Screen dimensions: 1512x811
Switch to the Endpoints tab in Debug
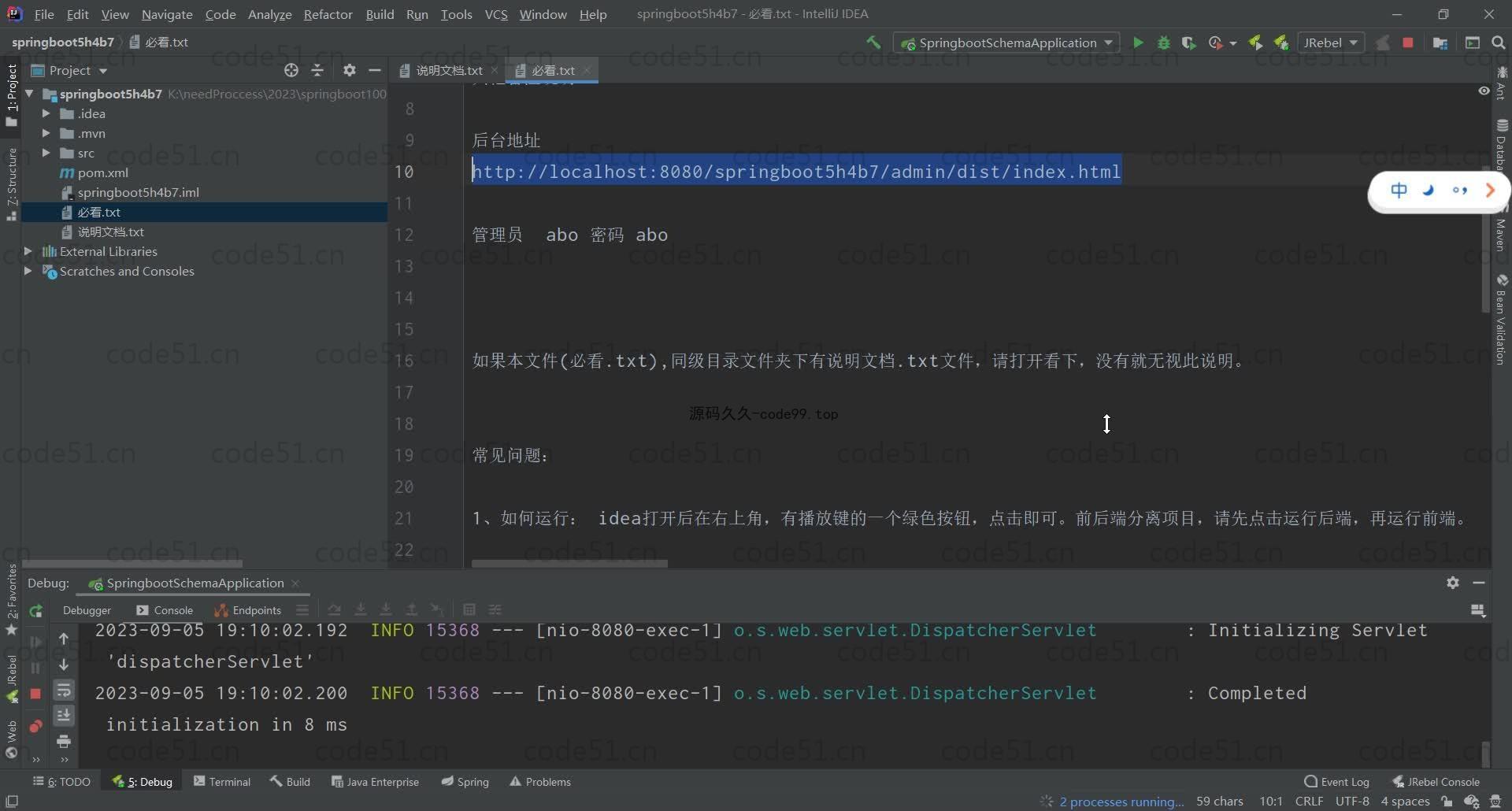tap(248, 610)
